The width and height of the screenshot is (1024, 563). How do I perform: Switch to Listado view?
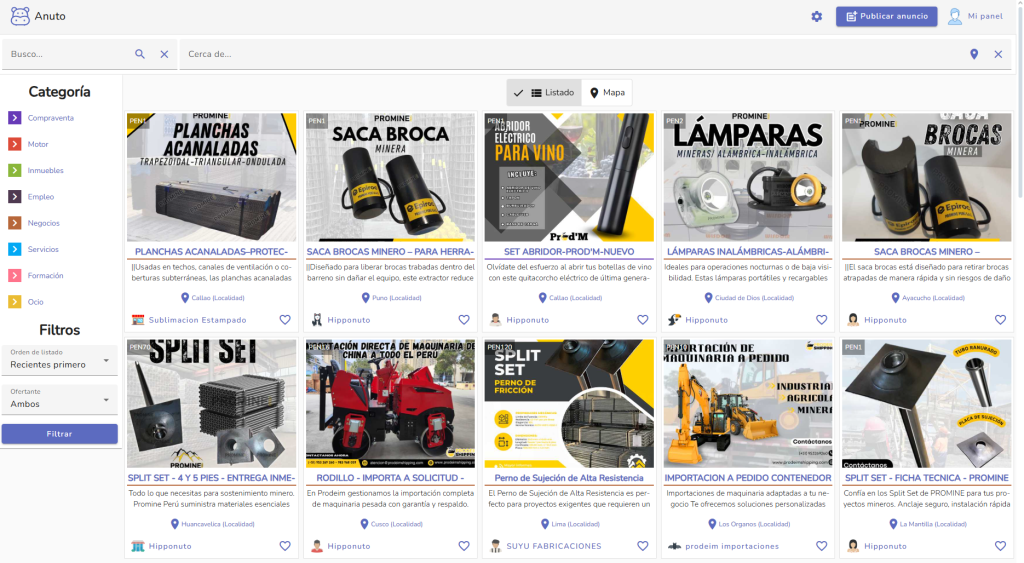point(544,93)
